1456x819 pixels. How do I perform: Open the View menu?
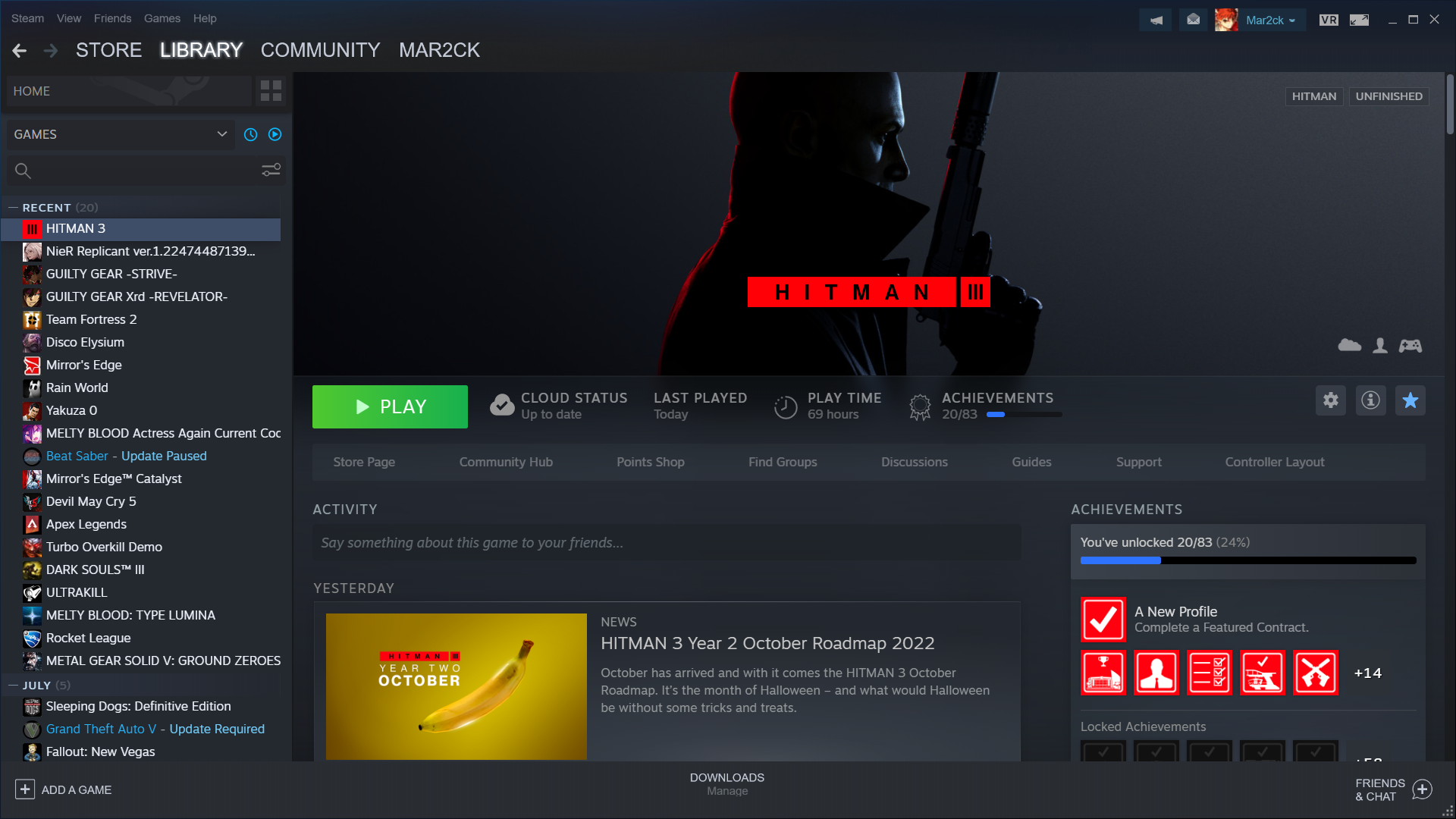tap(69, 18)
